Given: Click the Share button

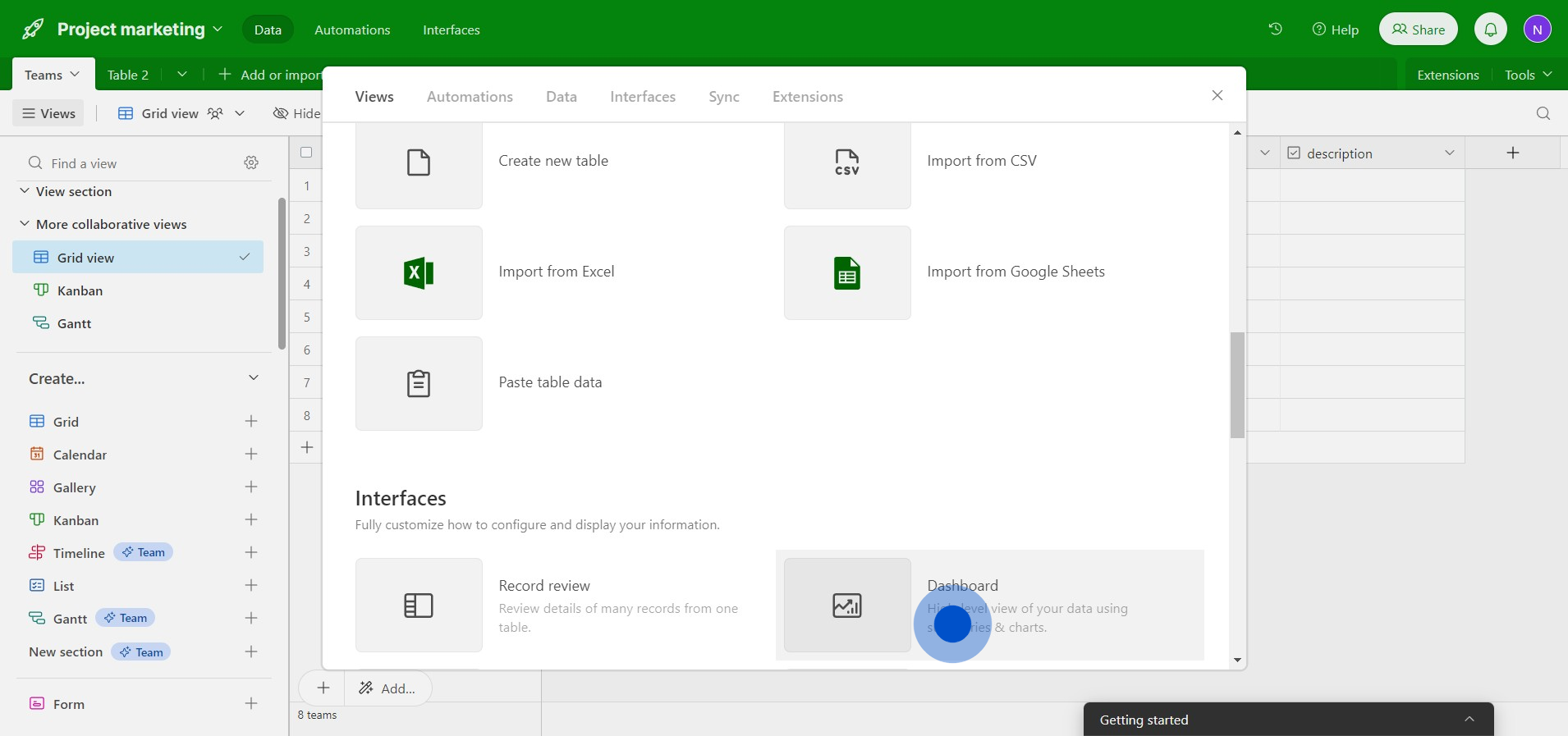Looking at the screenshot, I should [x=1419, y=30].
